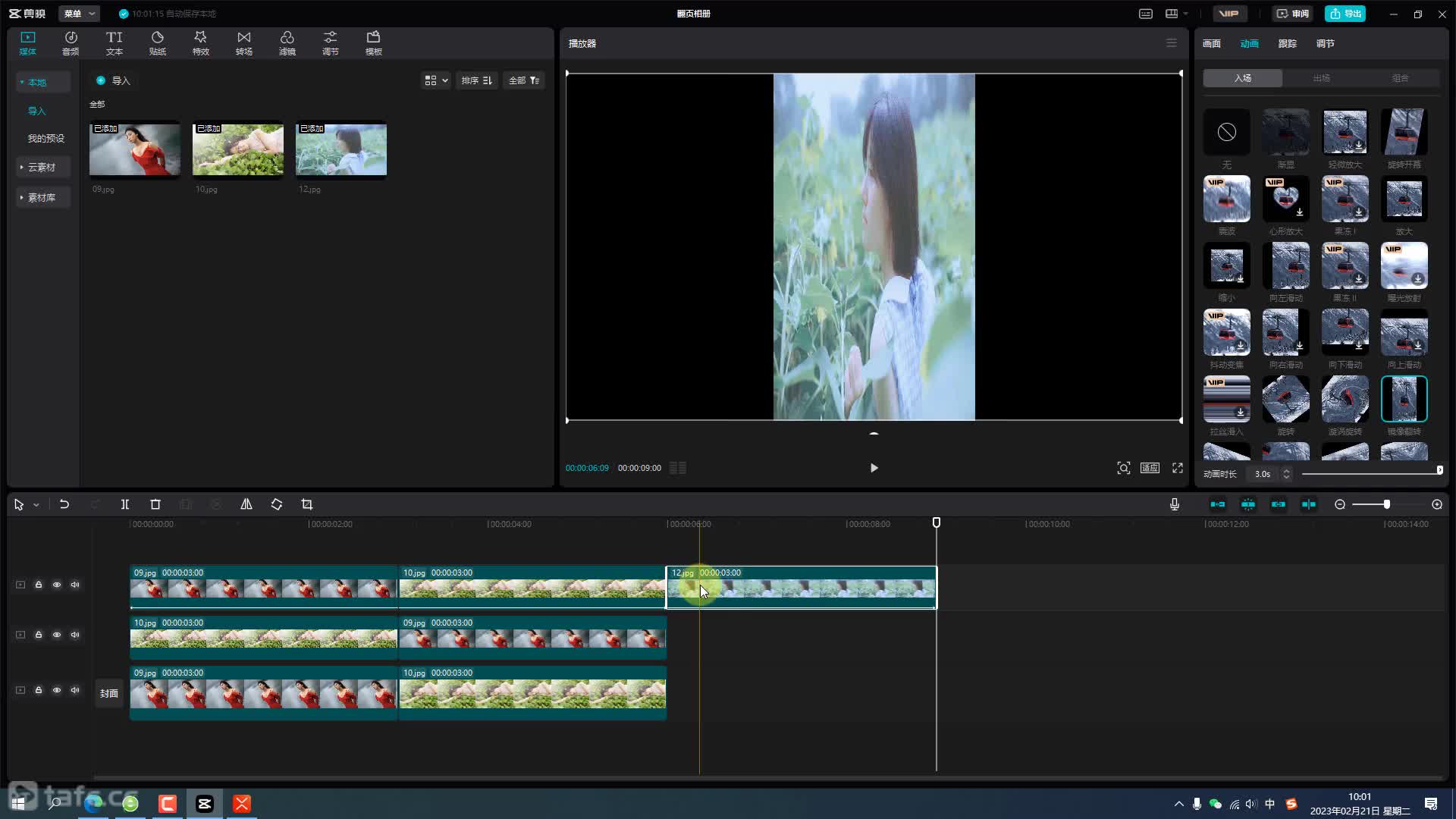This screenshot has width=1456, height=819.
Task: Toggle linkage icon in timeline toolbar
Action: (1279, 504)
